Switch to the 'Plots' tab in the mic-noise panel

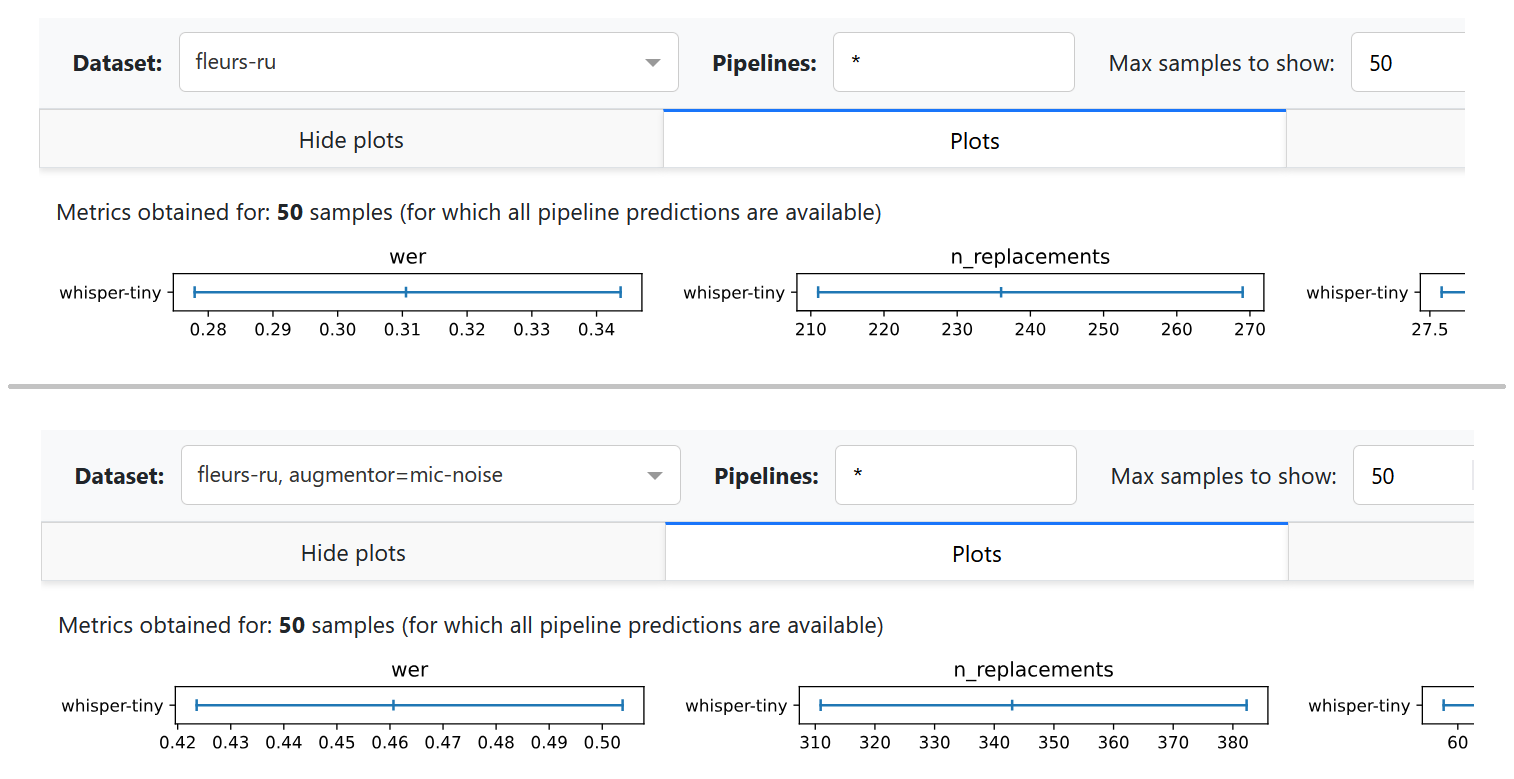[976, 554]
